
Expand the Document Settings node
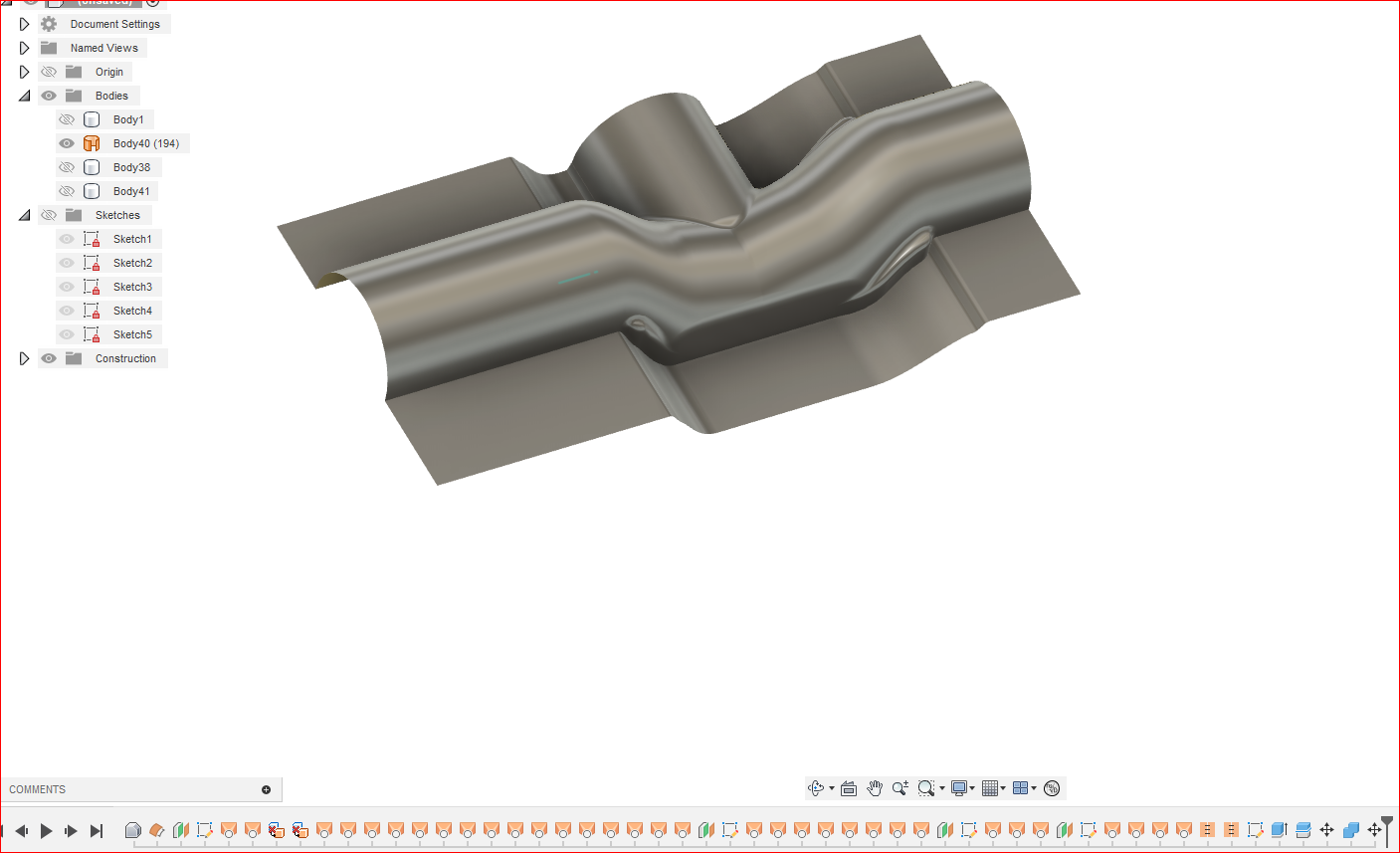click(25, 24)
